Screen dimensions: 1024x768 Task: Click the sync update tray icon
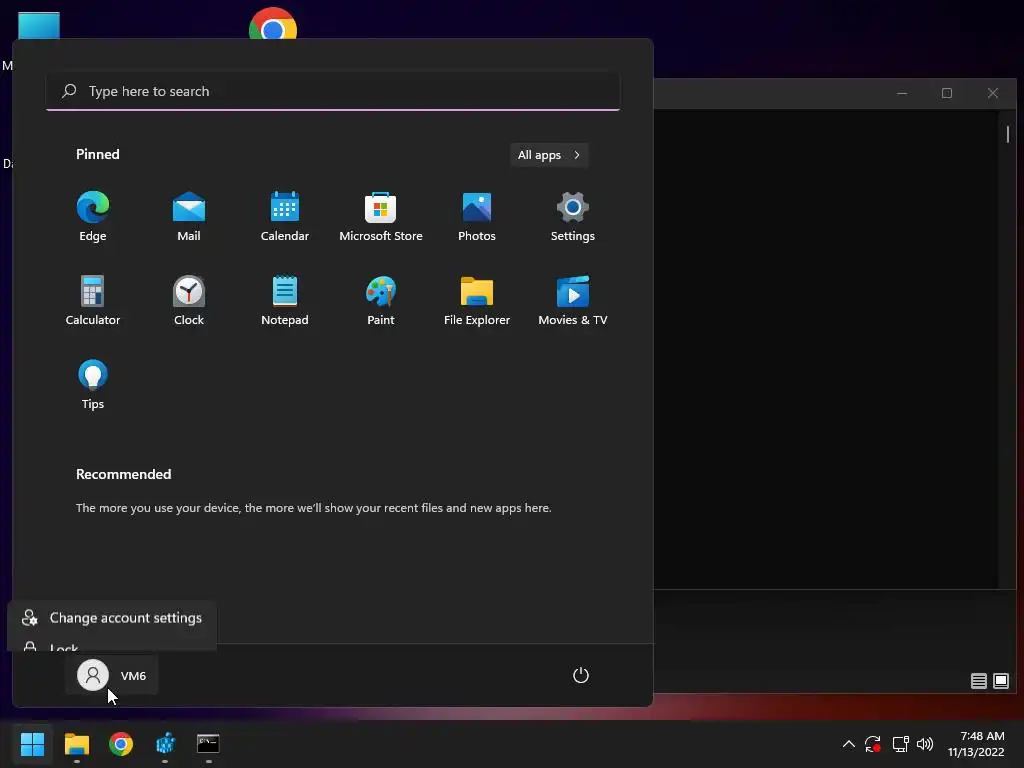873,744
